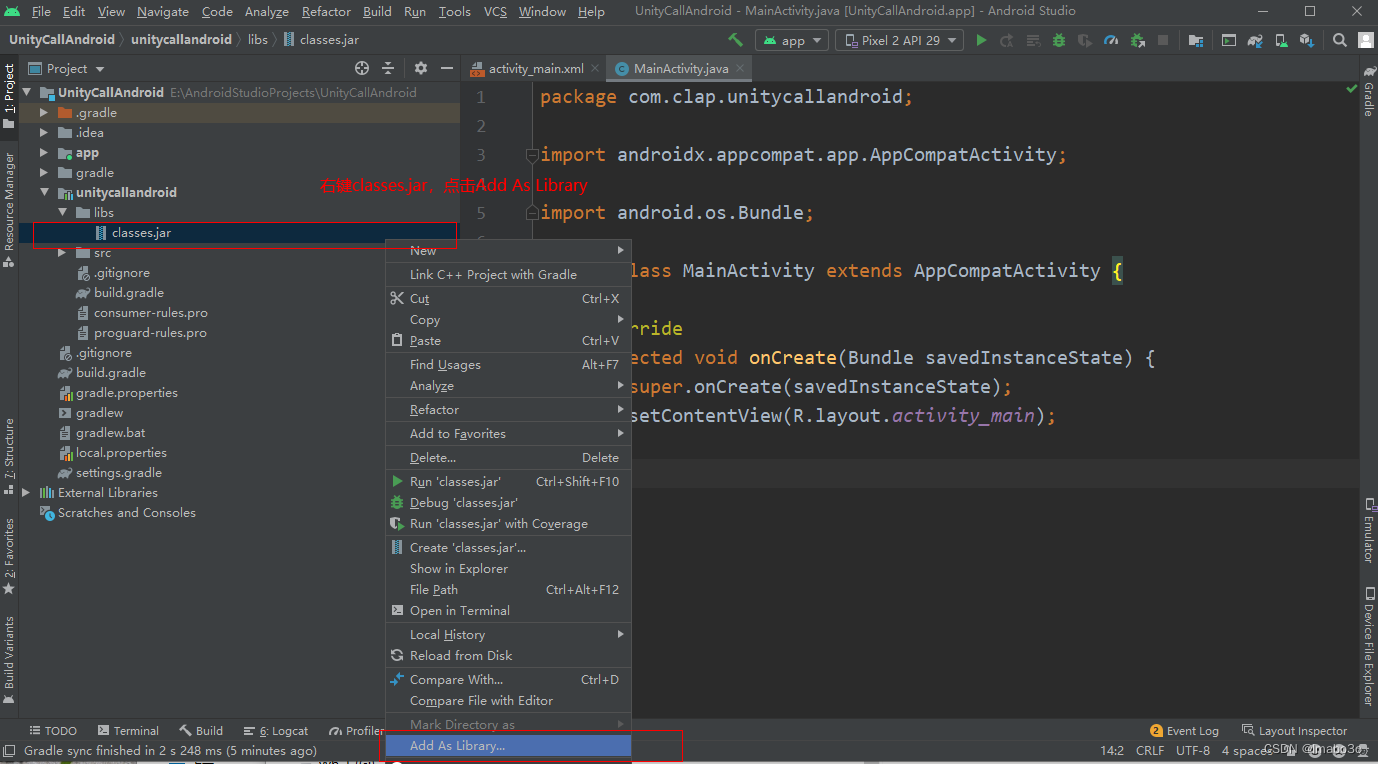Open the Layout Inspector button

click(x=1294, y=731)
